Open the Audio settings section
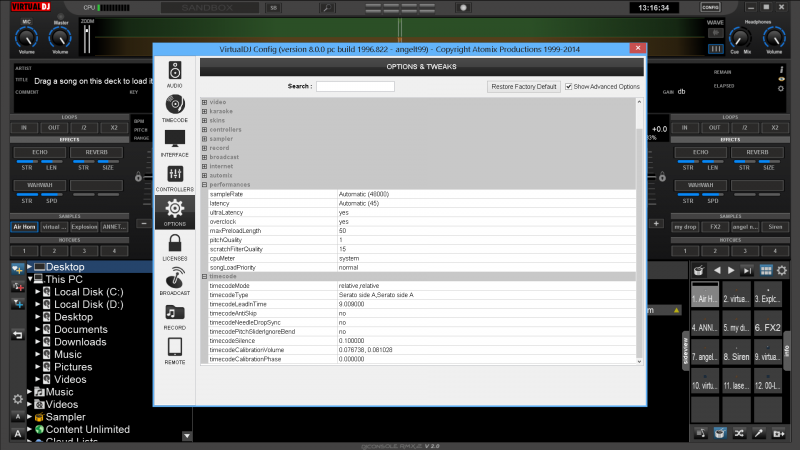 [x=174, y=75]
